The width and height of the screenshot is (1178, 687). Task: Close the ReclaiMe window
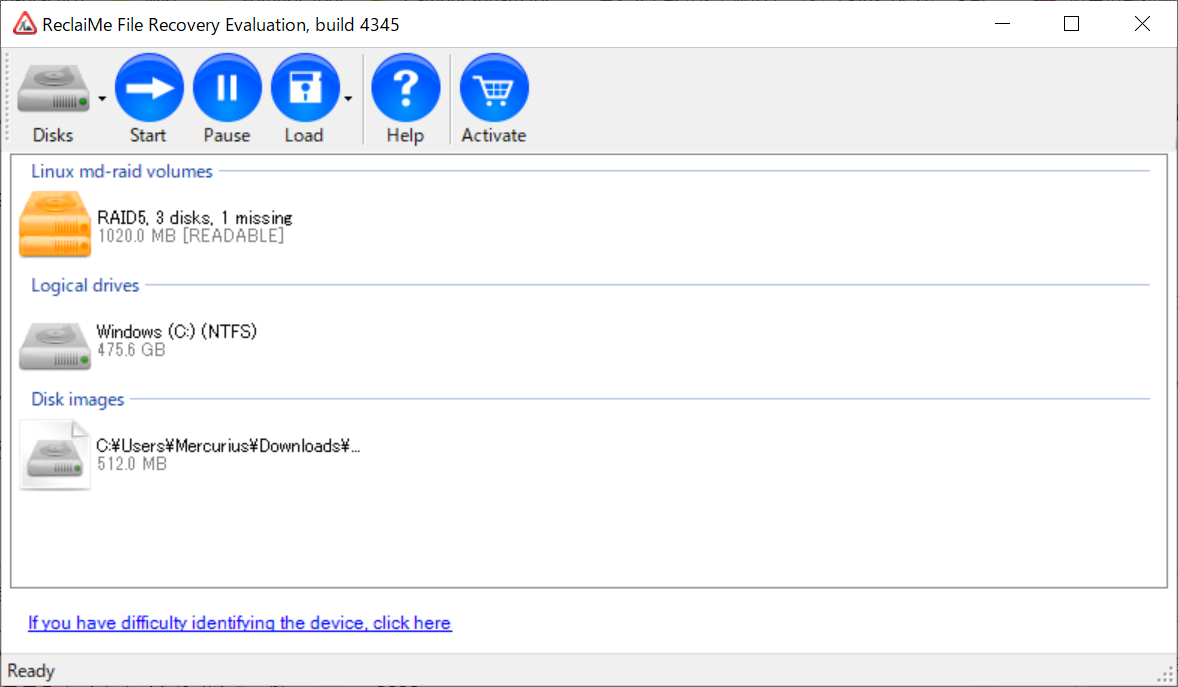point(1142,24)
